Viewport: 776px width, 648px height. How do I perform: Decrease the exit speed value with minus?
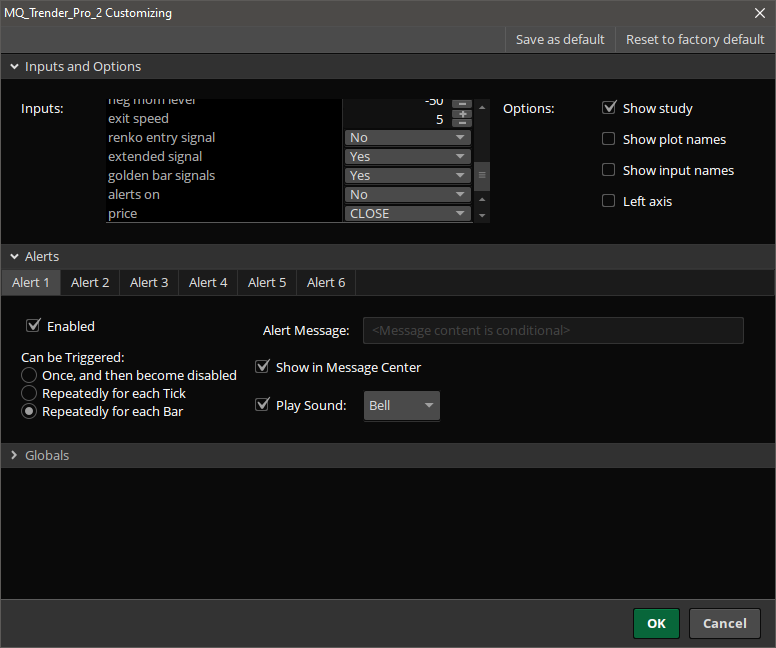point(462,123)
